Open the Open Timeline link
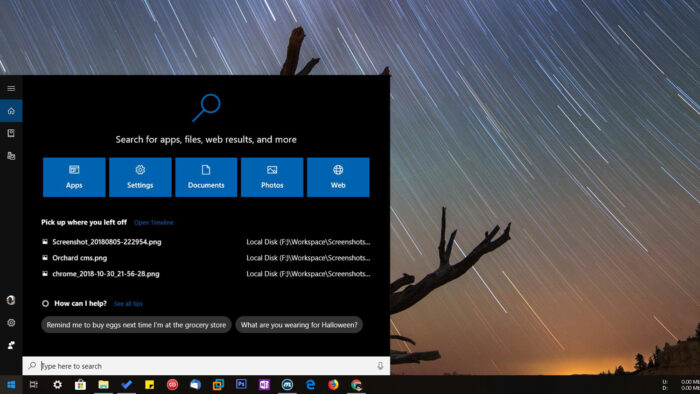This screenshot has width=700, height=394. pos(154,222)
